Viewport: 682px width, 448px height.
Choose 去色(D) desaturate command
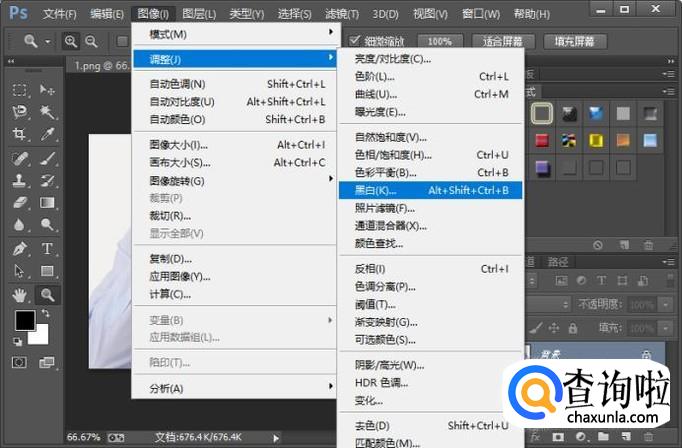[x=430, y=425]
